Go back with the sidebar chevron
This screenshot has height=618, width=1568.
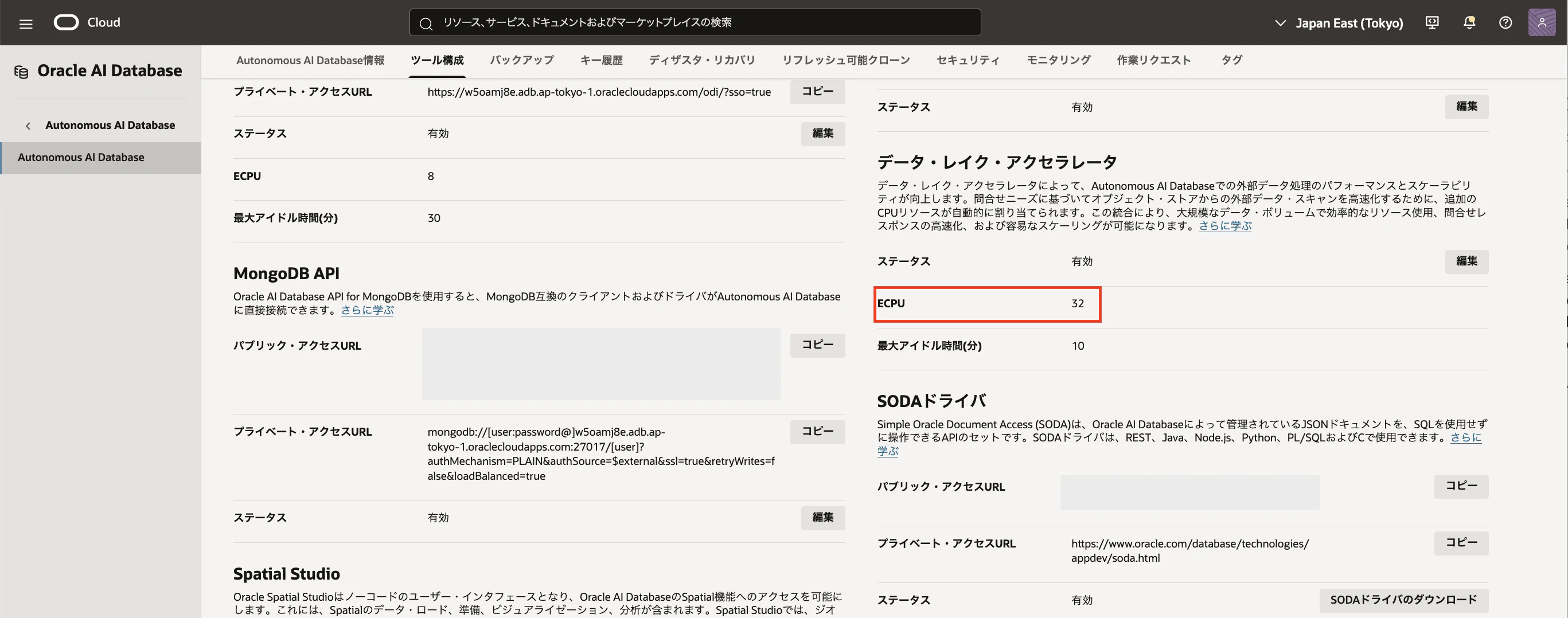click(28, 126)
